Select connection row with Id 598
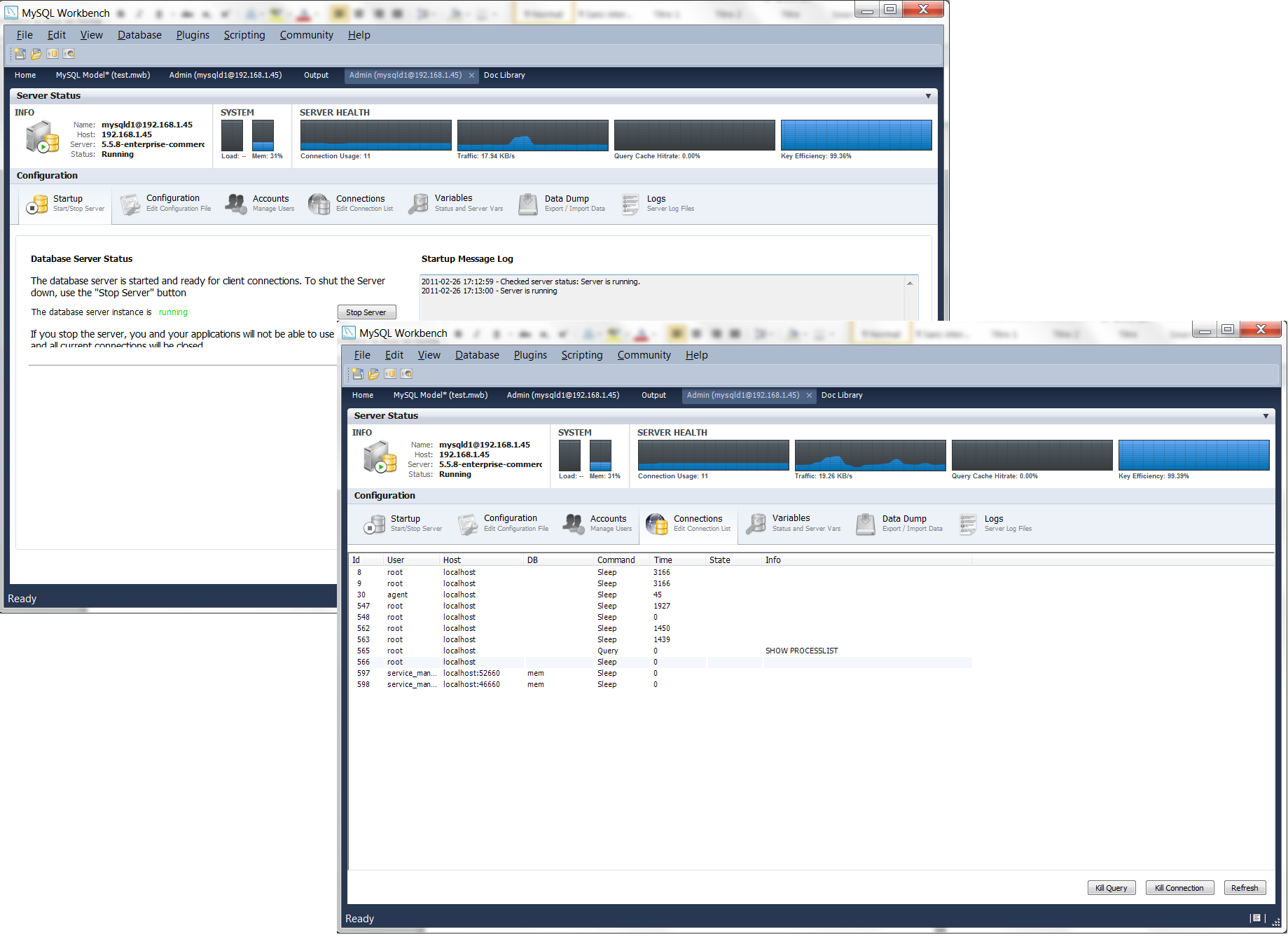The image size is (1288, 937). [x=662, y=685]
